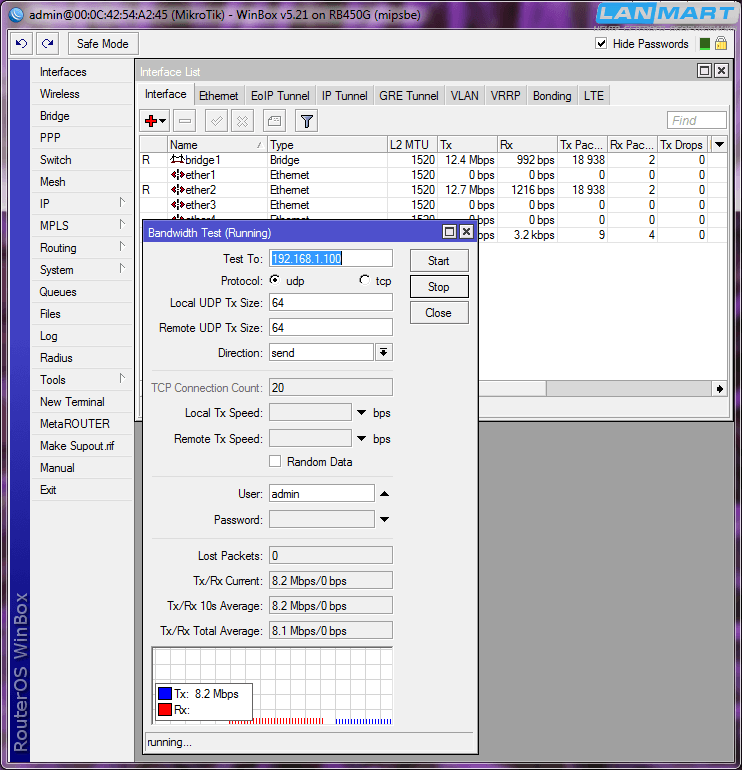The image size is (742, 770).
Task: Switch to the VLAN tab
Action: point(465,95)
